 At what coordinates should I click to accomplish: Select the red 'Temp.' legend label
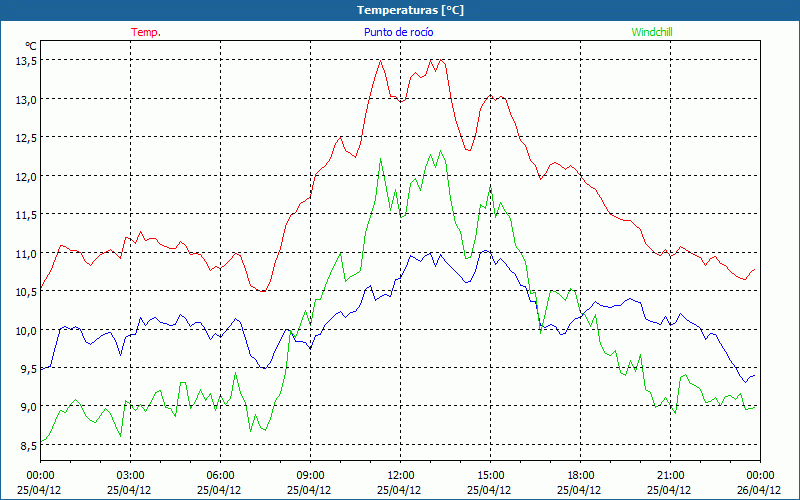[x=146, y=32]
